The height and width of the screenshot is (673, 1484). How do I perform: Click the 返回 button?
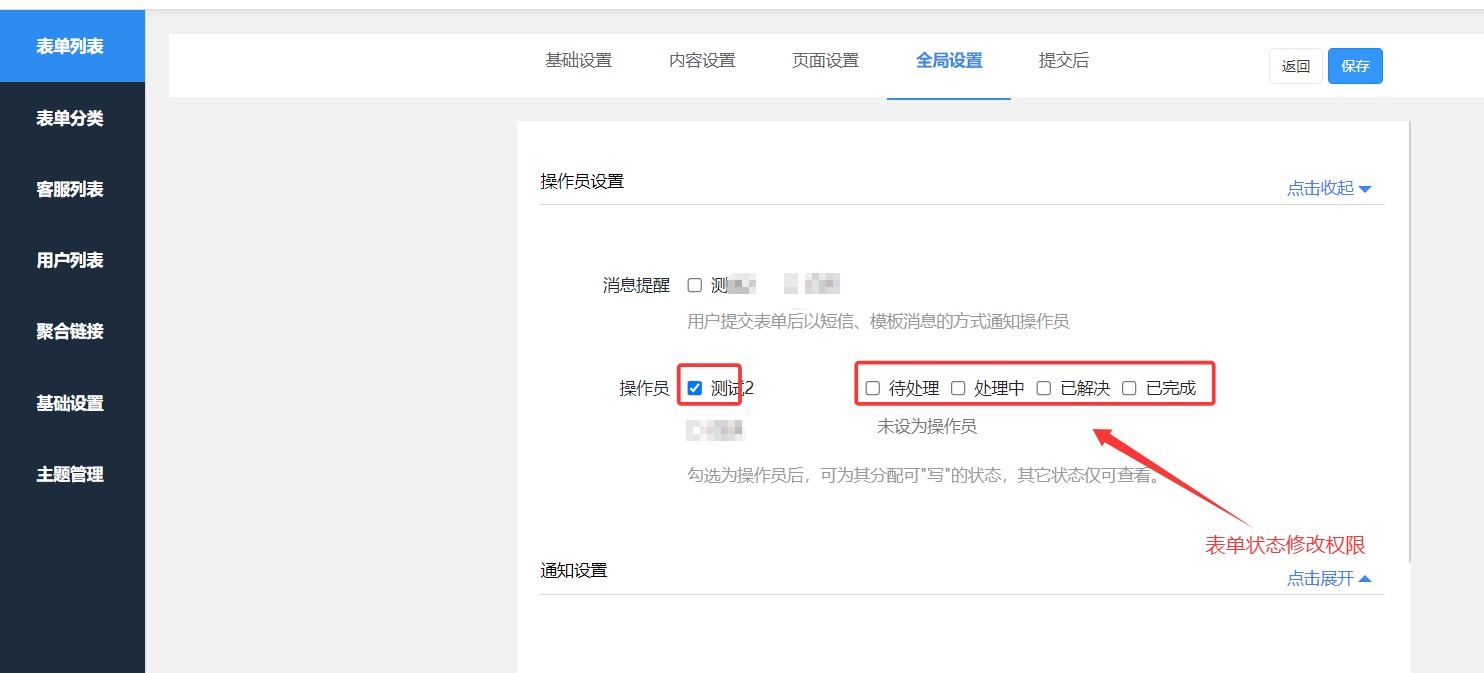coord(1296,66)
